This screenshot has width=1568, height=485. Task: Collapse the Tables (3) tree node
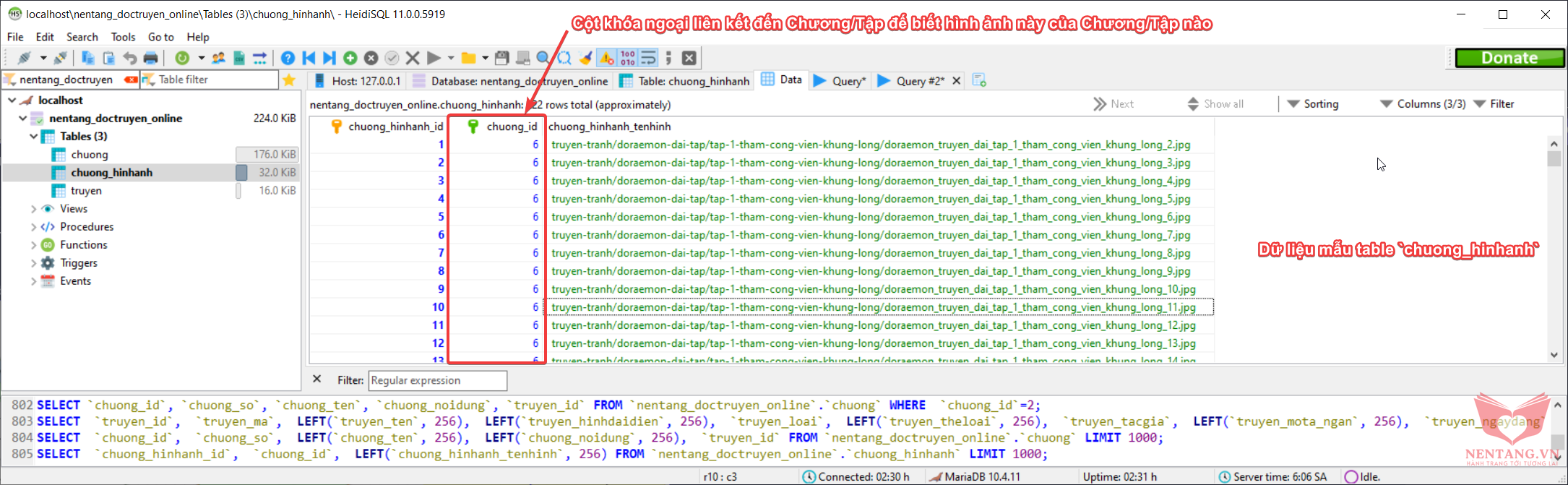pos(33,136)
